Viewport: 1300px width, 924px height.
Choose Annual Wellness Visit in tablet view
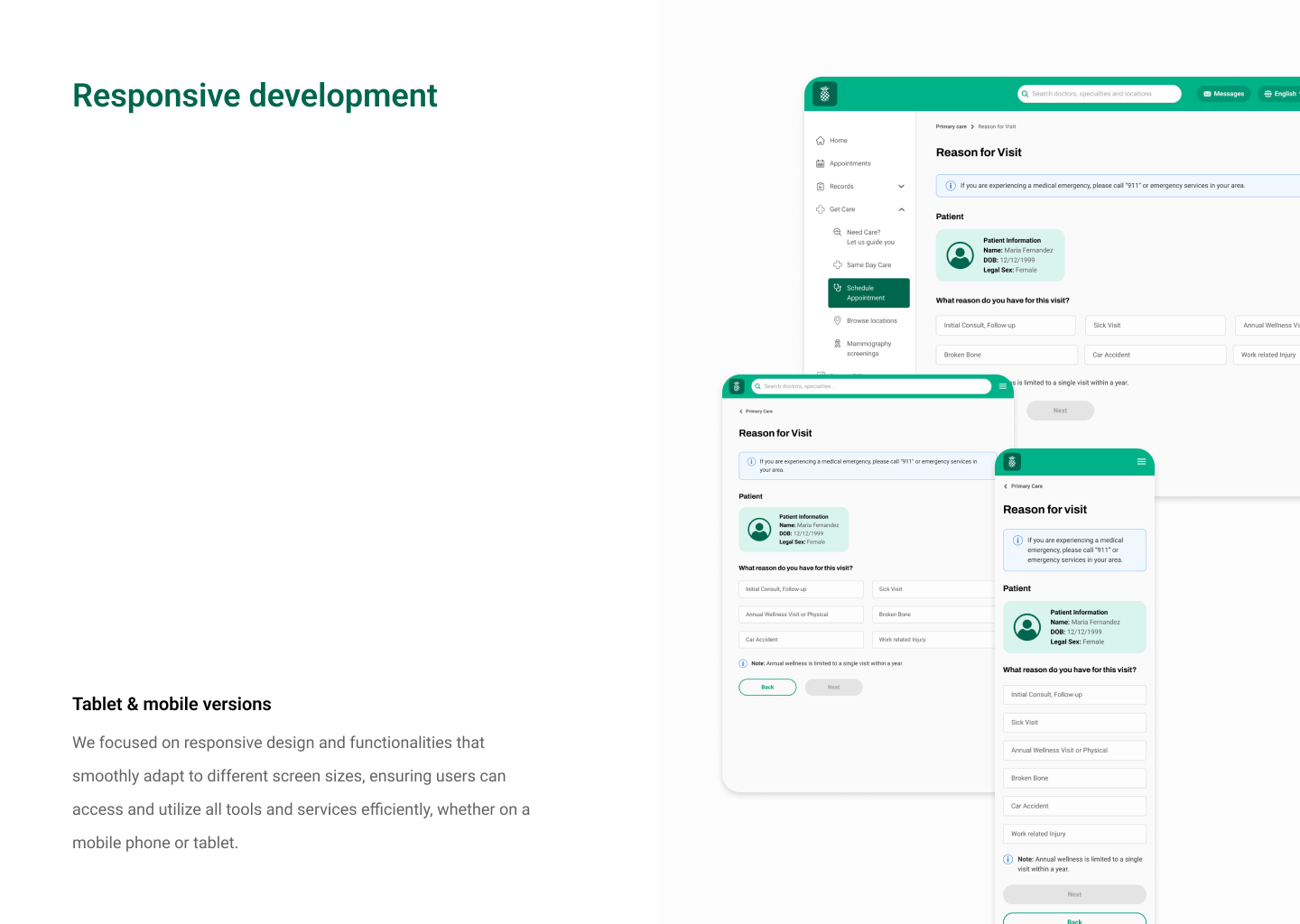pos(801,614)
